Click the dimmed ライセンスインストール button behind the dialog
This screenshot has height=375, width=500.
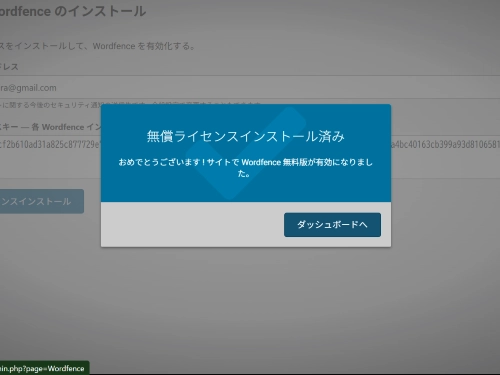[42, 201]
